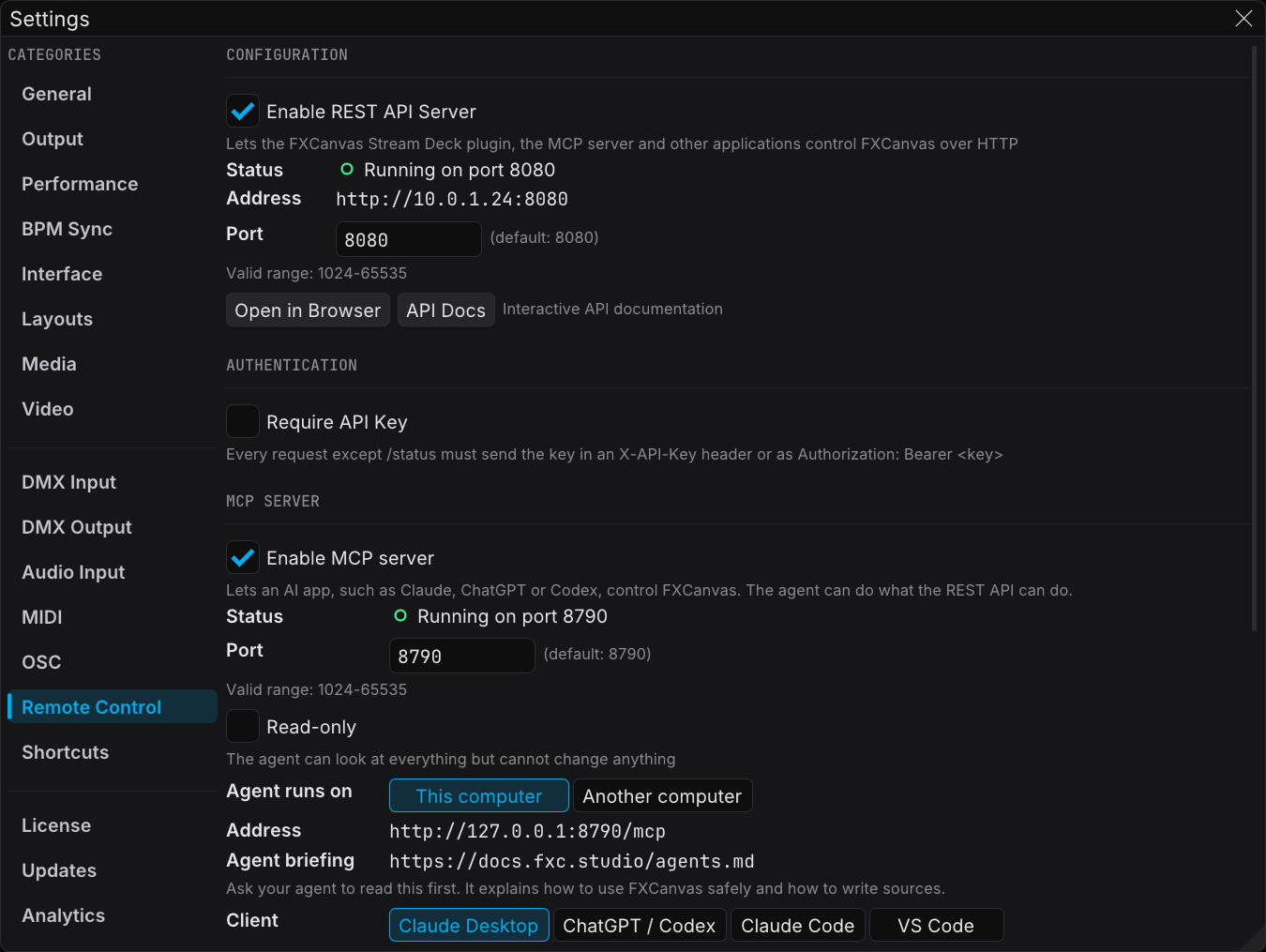Choose Claude Code as client
The width and height of the screenshot is (1266, 952).
798,926
